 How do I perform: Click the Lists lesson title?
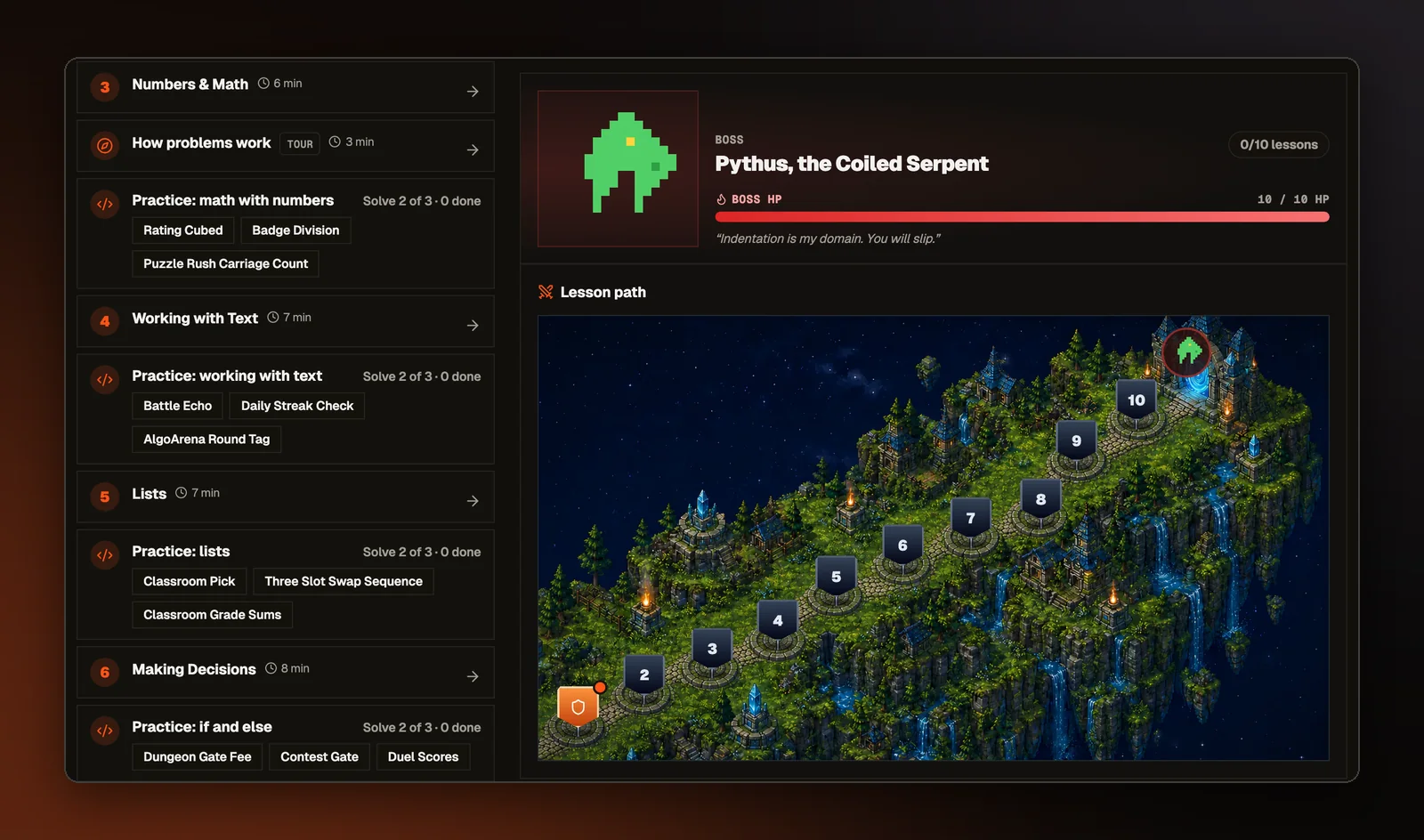[150, 494]
